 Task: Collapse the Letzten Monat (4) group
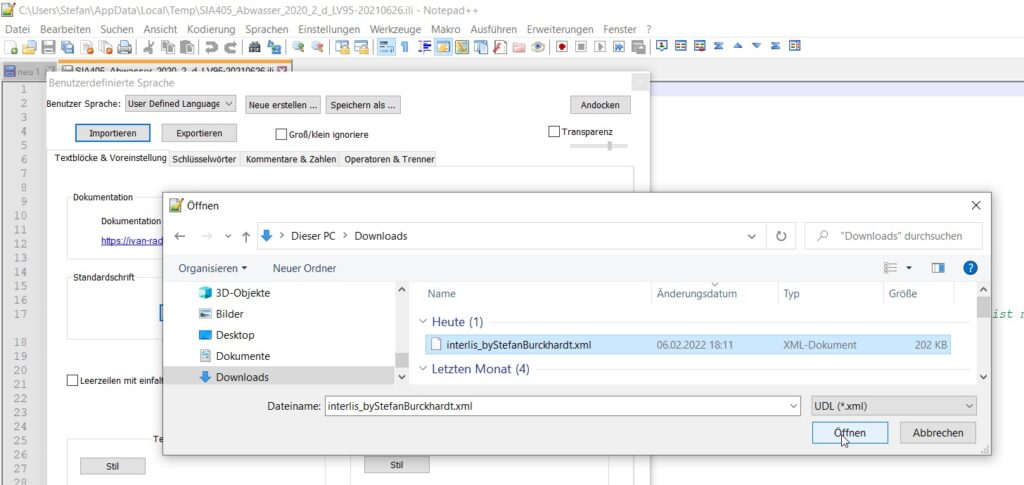pyautogui.click(x=423, y=369)
